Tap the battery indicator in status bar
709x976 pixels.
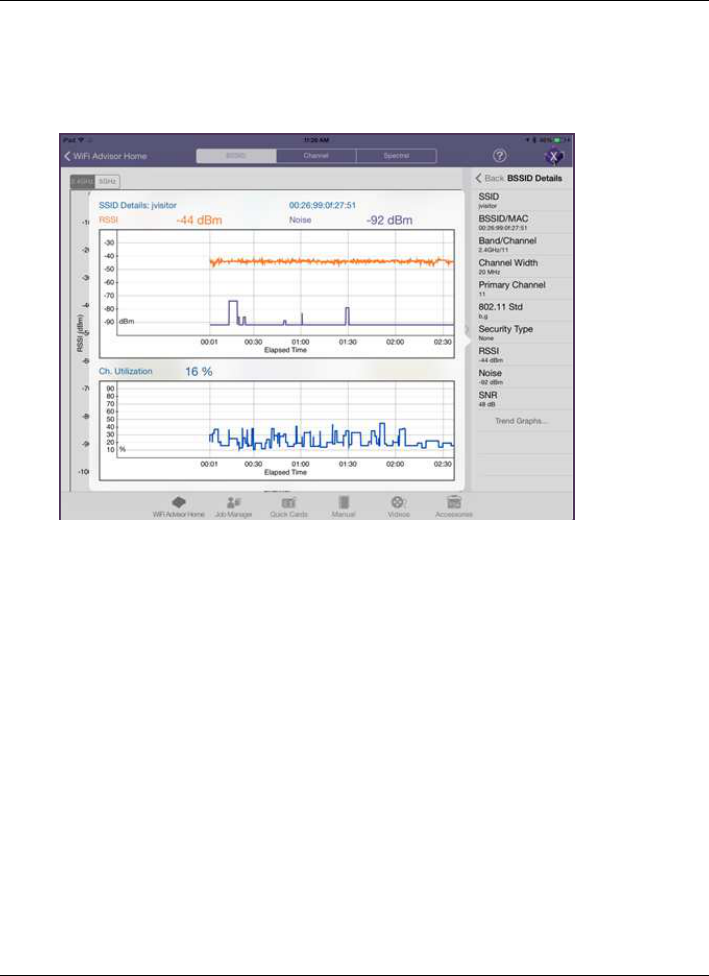pos(559,141)
